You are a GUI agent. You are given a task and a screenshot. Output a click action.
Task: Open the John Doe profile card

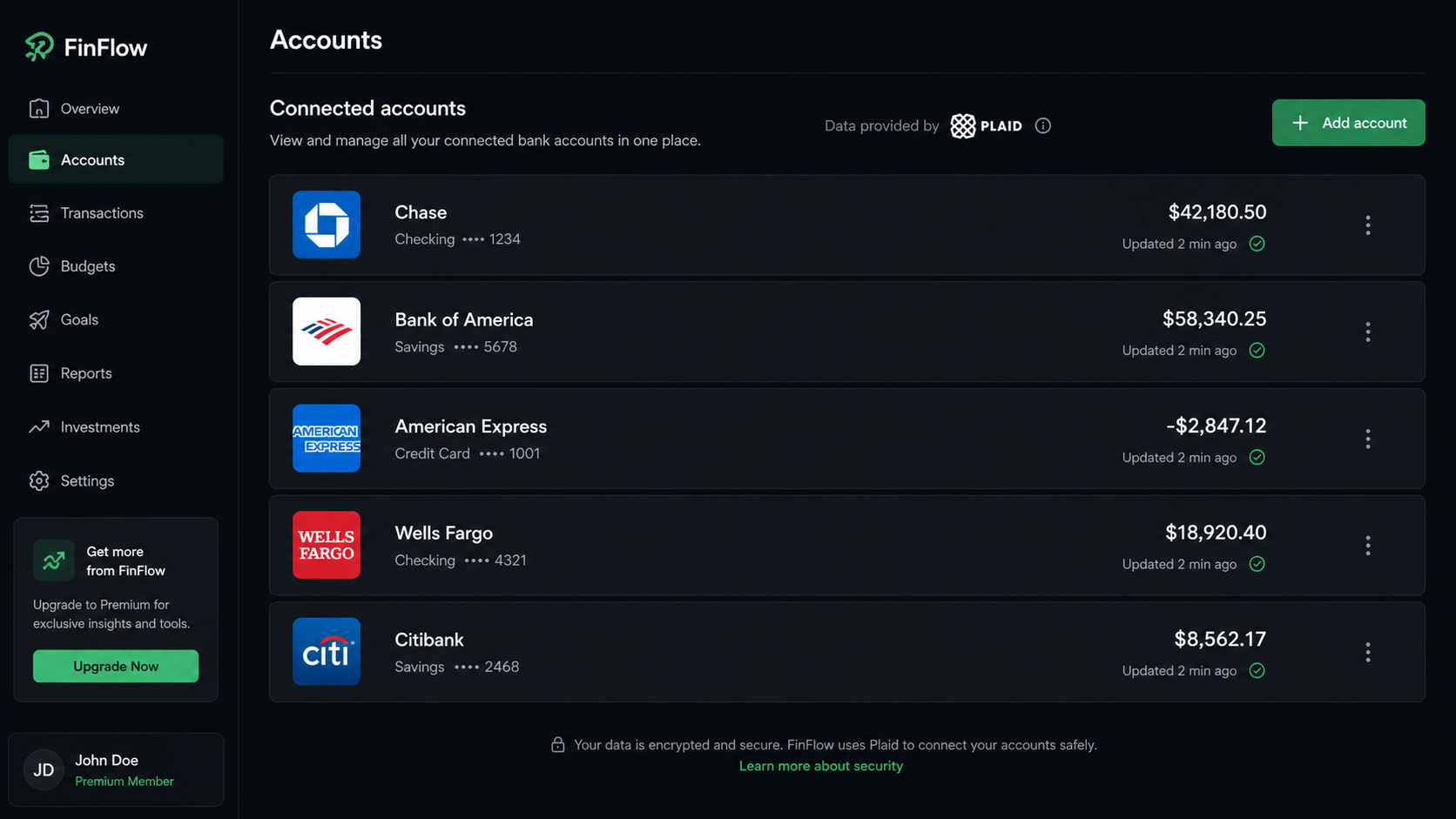click(x=116, y=769)
